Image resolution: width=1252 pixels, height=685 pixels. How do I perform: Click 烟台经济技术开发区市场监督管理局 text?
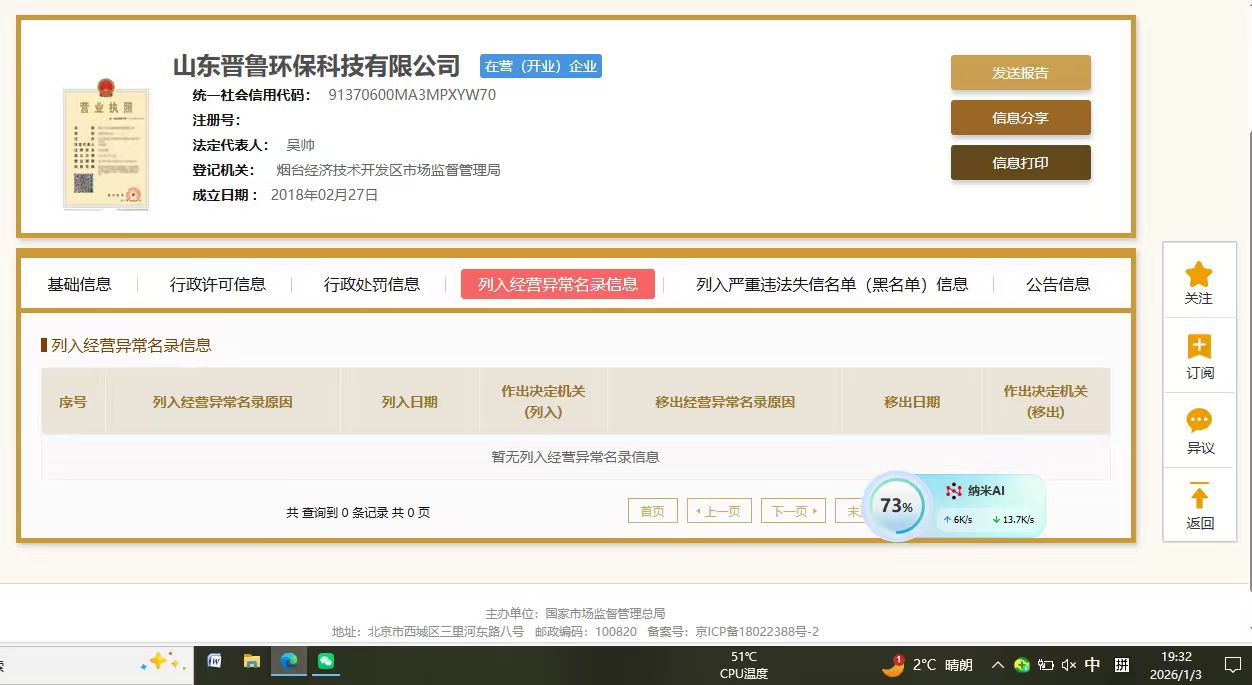point(388,170)
